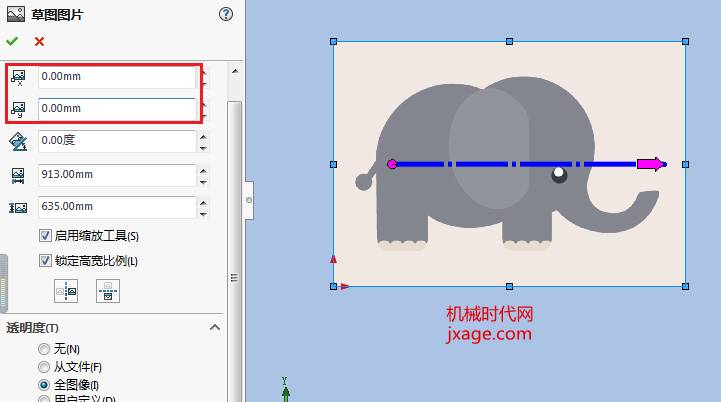The image size is (721, 402).
Task: Flip the image vertically
Action: coord(108,291)
